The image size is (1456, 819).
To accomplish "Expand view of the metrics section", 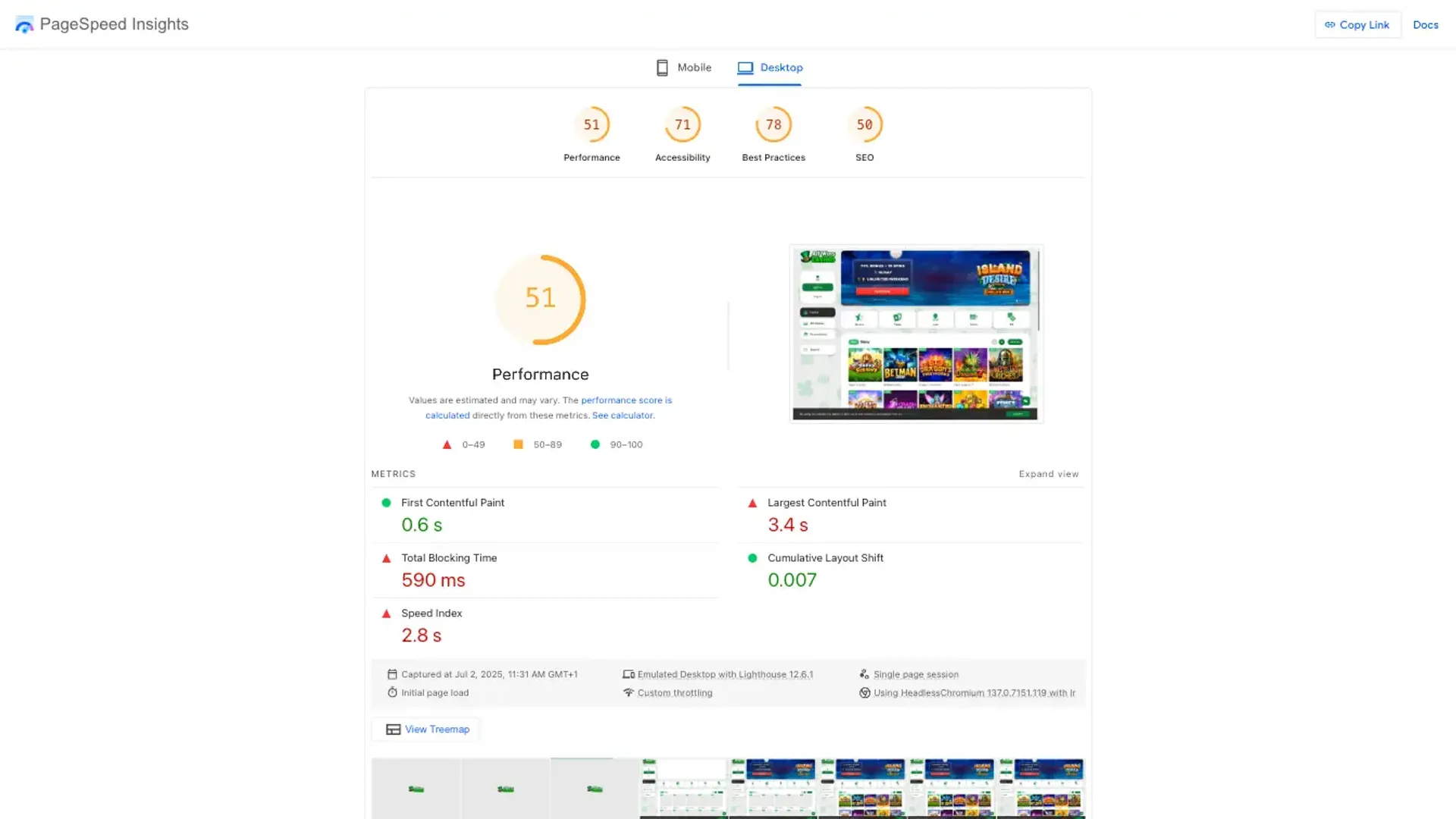I will pos(1049,474).
